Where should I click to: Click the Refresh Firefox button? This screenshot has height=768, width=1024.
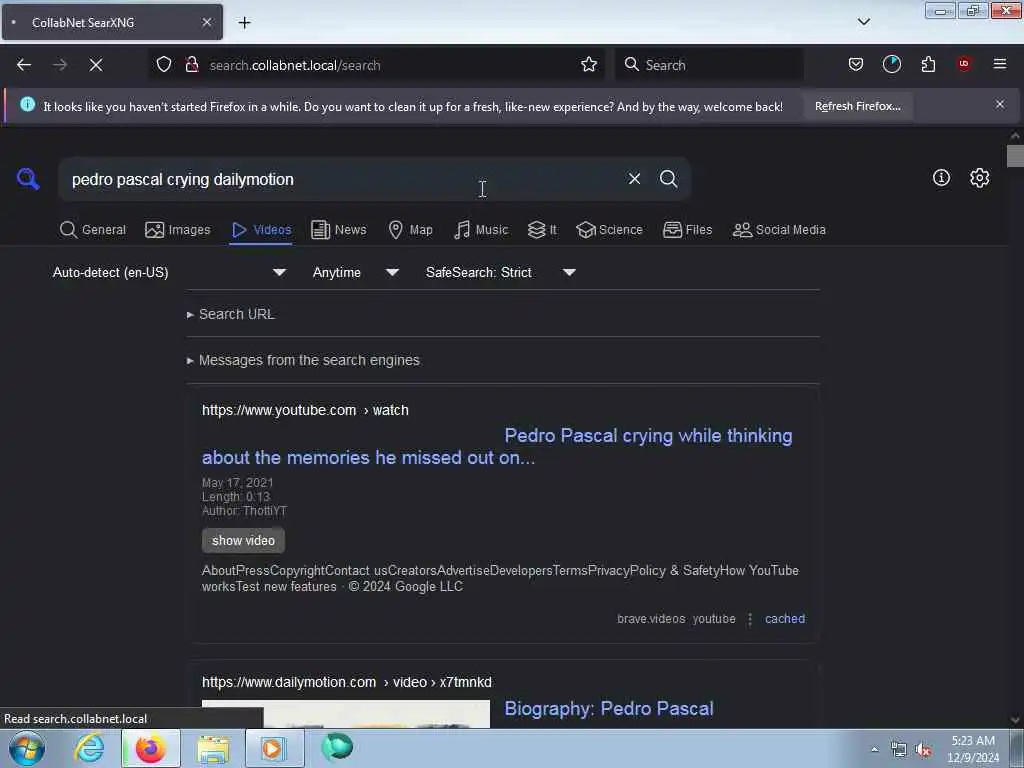click(857, 106)
